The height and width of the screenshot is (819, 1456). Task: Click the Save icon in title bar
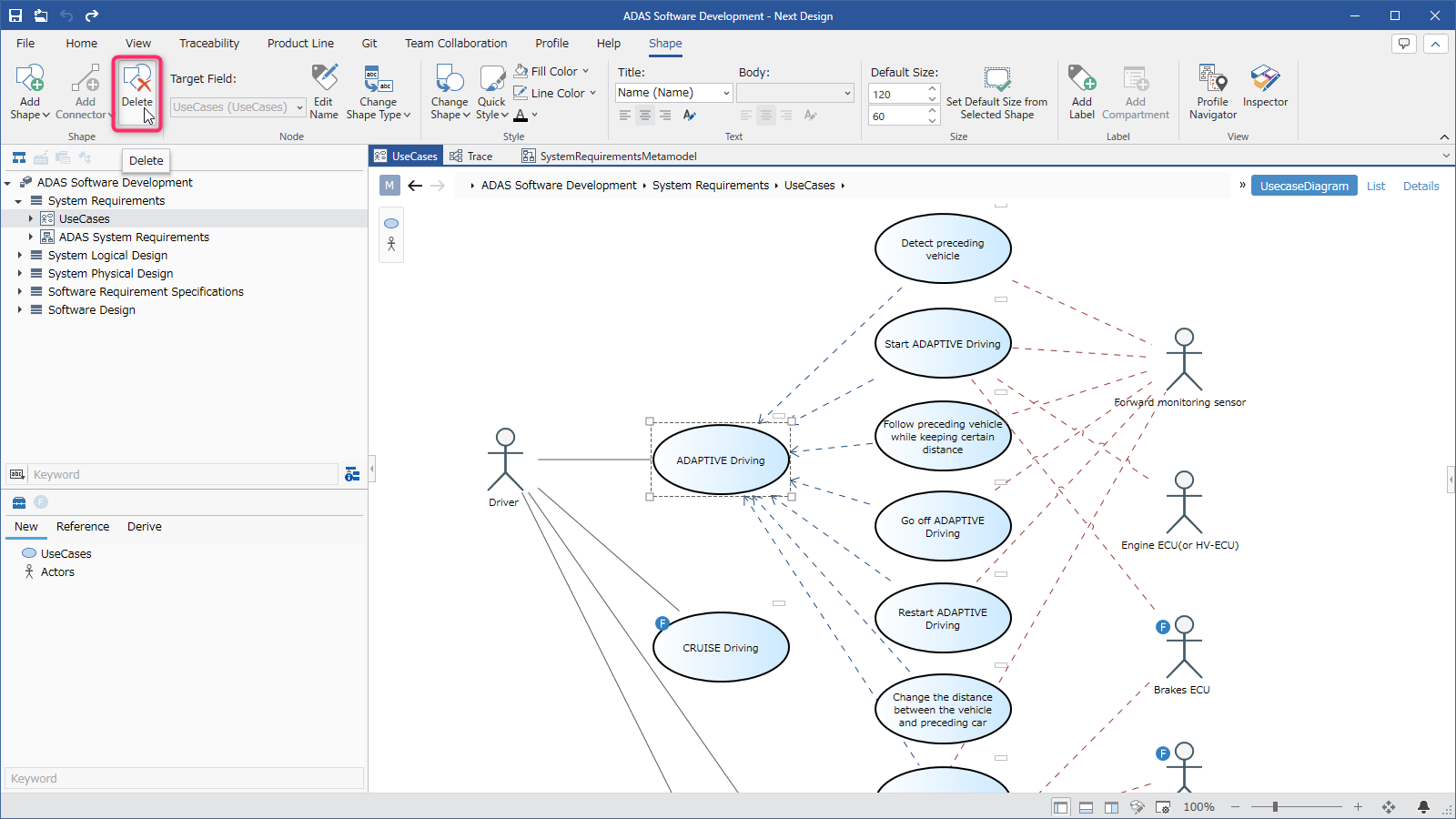pyautogui.click(x=15, y=15)
